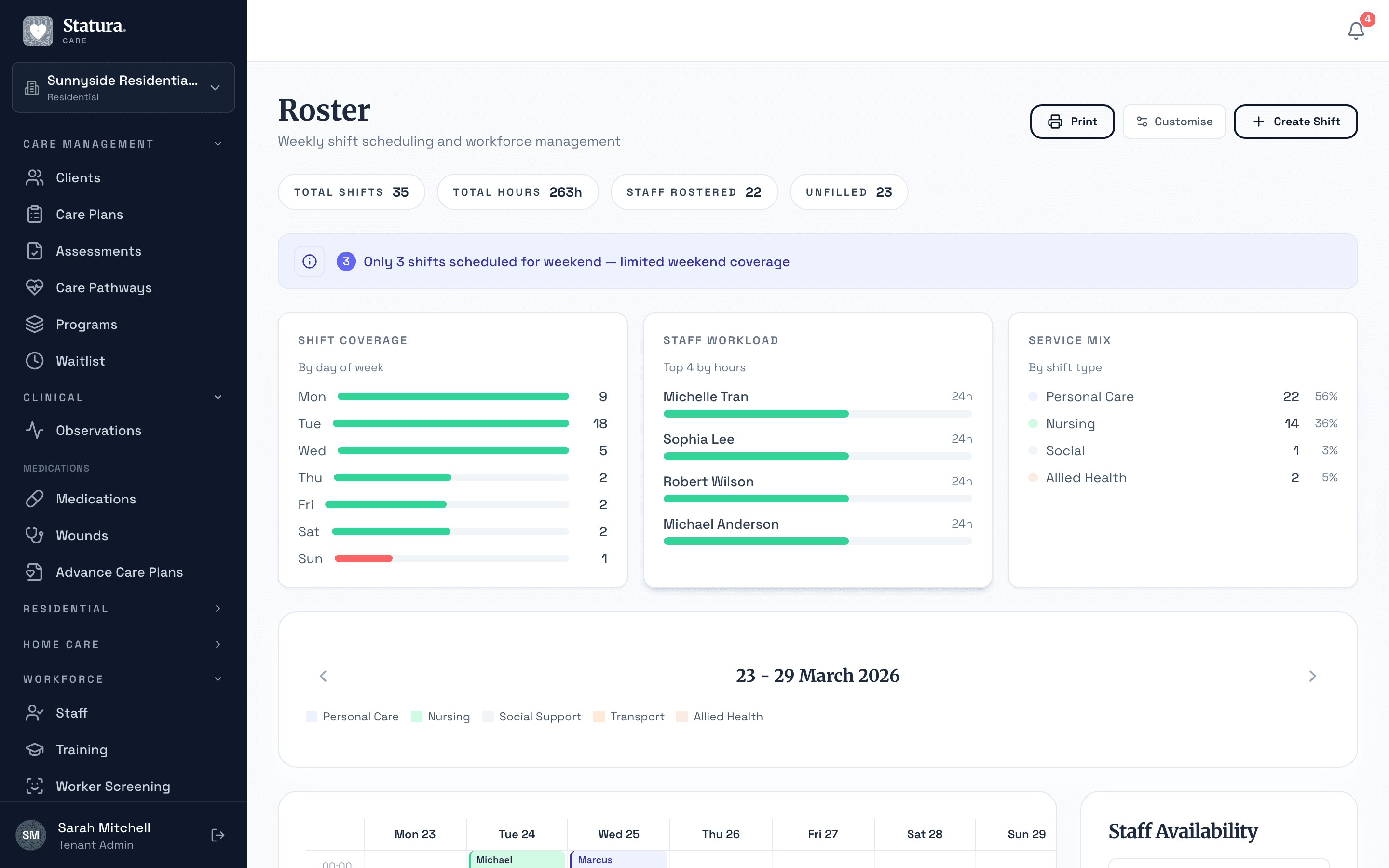Open the Medications pill icon
The height and width of the screenshot is (868, 1389).
tap(34, 499)
